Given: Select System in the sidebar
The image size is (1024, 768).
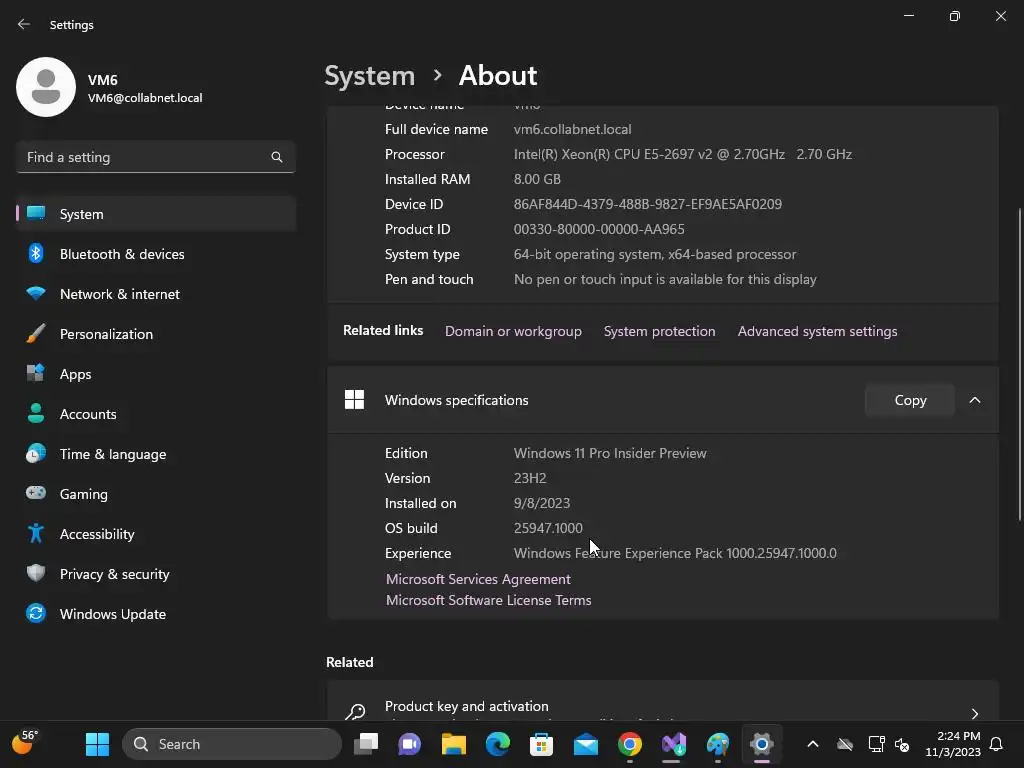Looking at the screenshot, I should tap(155, 214).
